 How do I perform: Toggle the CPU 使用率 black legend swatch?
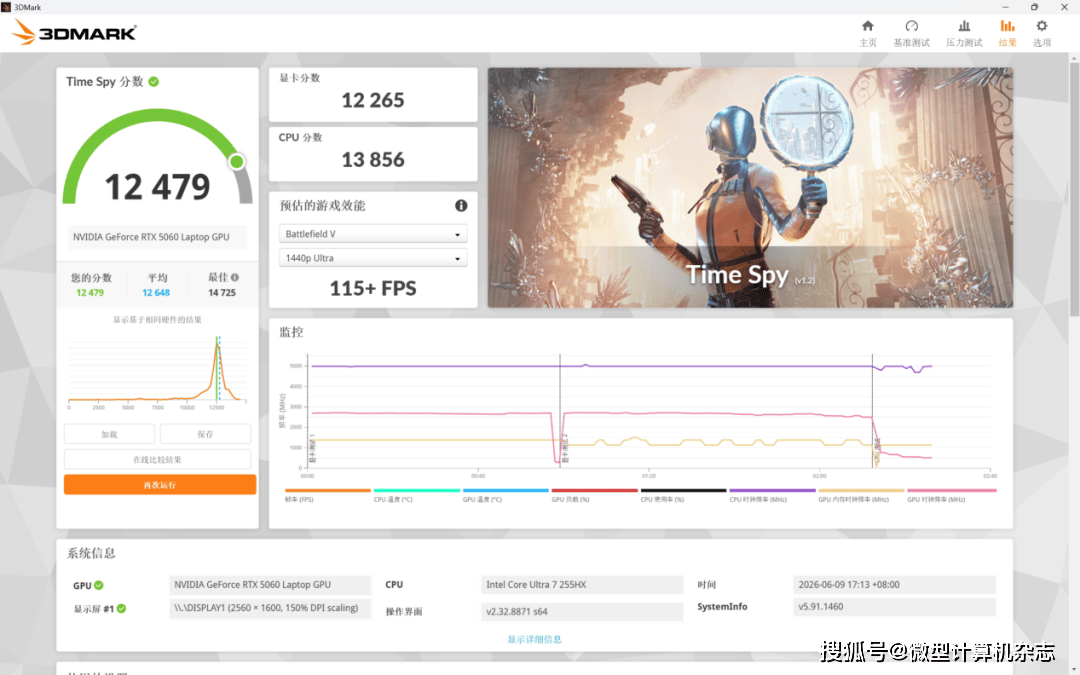point(683,490)
